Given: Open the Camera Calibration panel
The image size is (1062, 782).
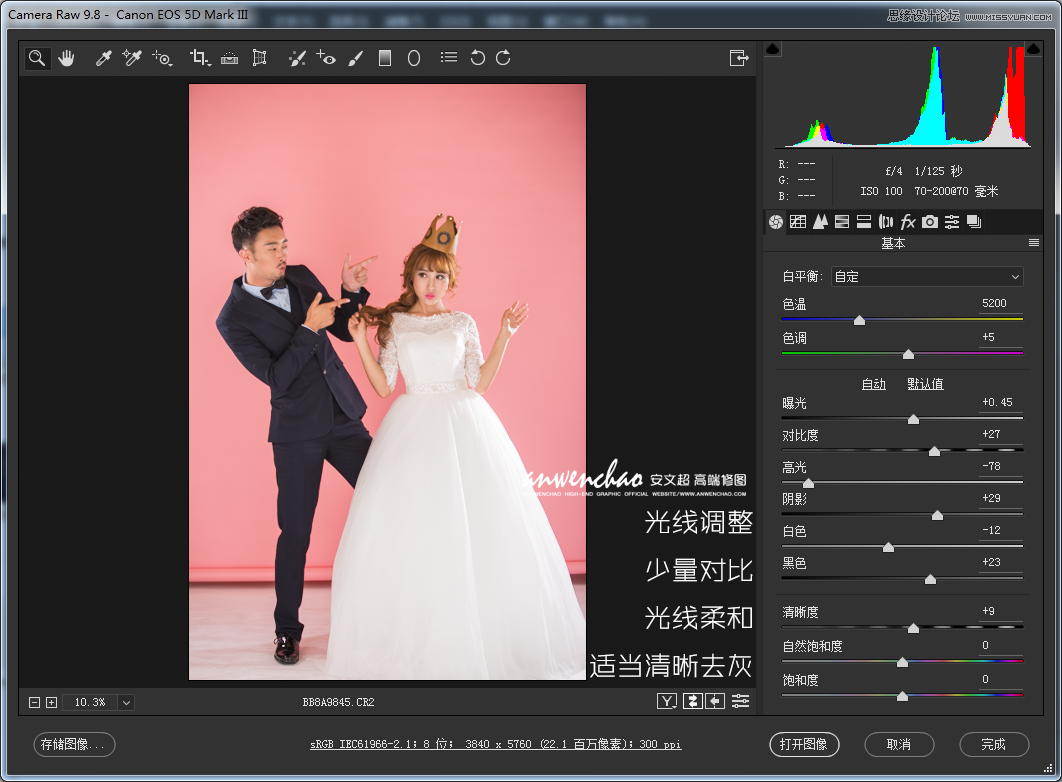Looking at the screenshot, I should (929, 221).
